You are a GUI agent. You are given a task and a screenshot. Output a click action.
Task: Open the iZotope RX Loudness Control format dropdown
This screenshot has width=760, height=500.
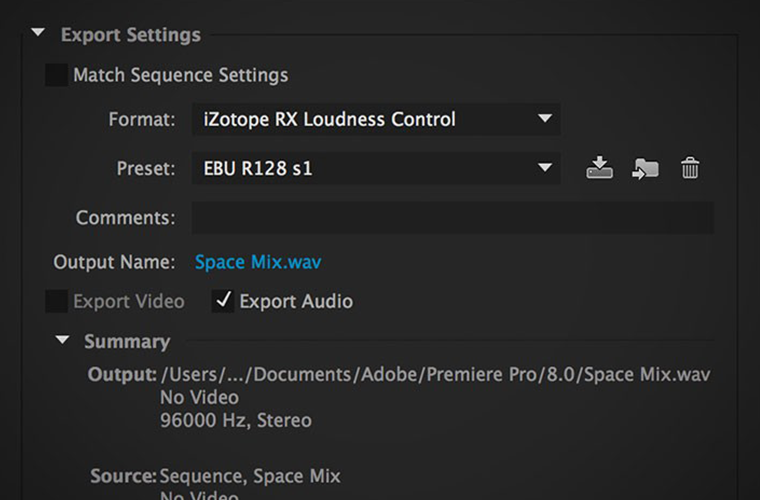click(376, 119)
